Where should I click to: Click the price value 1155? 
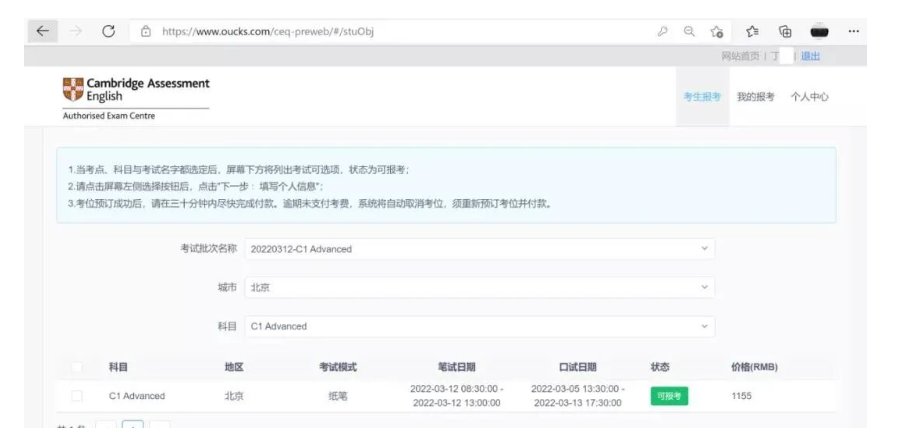click(x=741, y=396)
